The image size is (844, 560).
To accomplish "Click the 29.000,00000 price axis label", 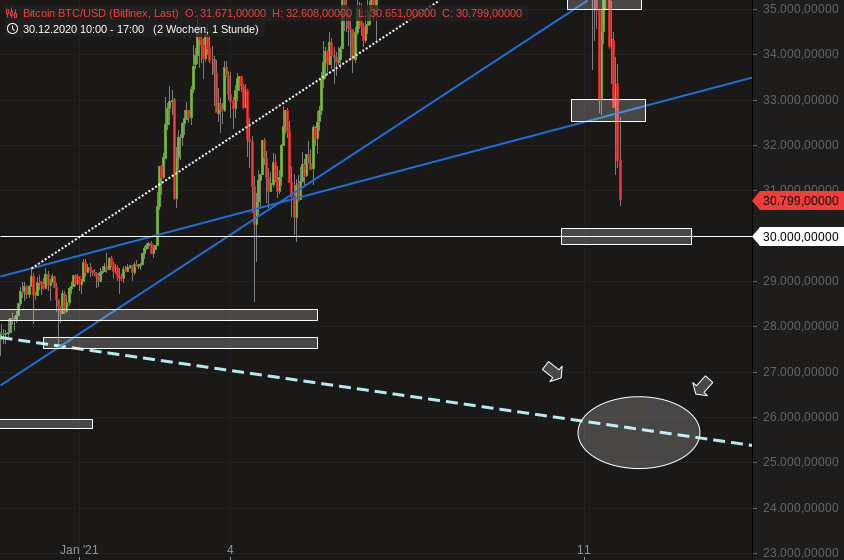I will tap(800, 281).
